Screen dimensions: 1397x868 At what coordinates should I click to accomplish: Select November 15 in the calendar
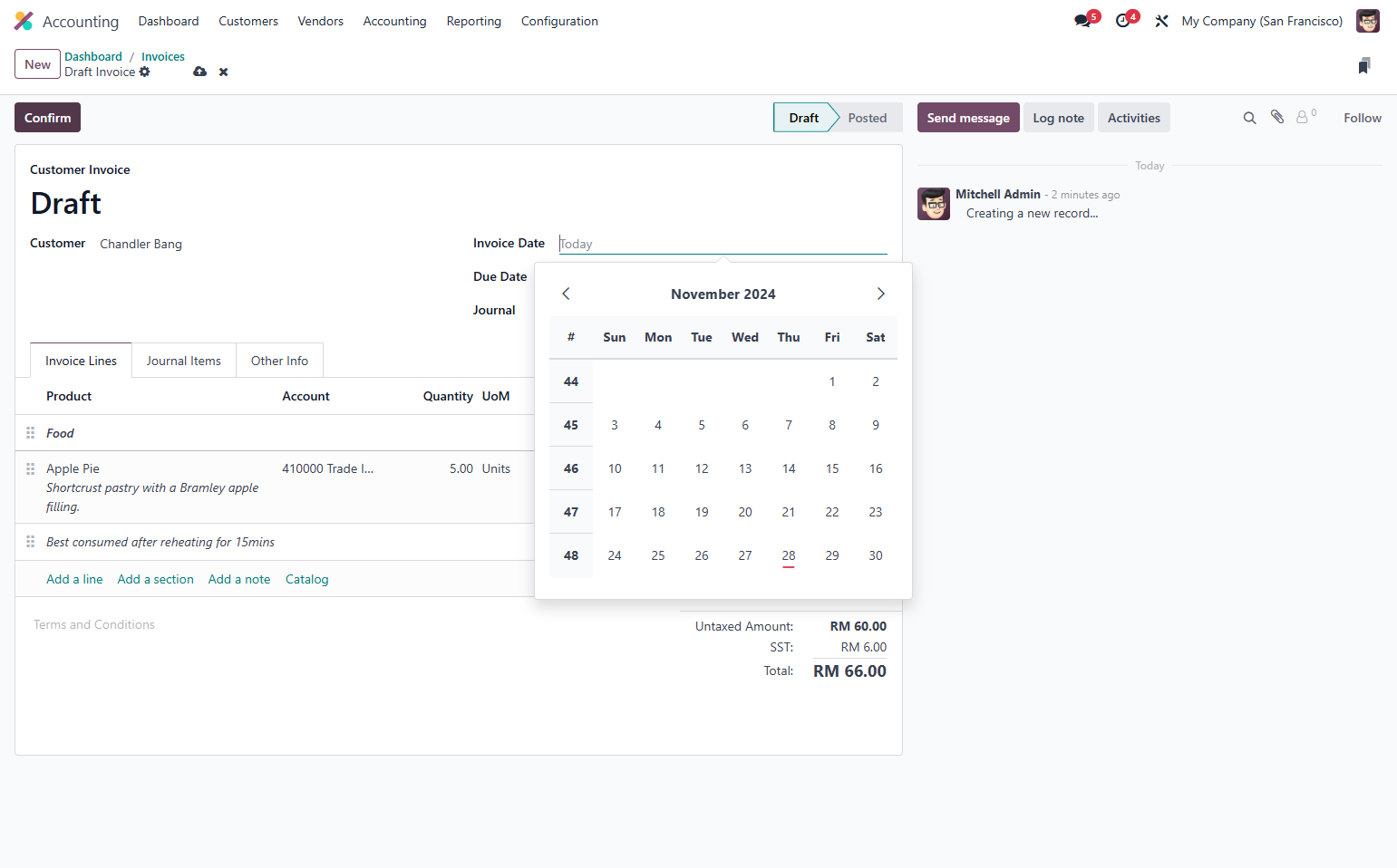tap(832, 468)
